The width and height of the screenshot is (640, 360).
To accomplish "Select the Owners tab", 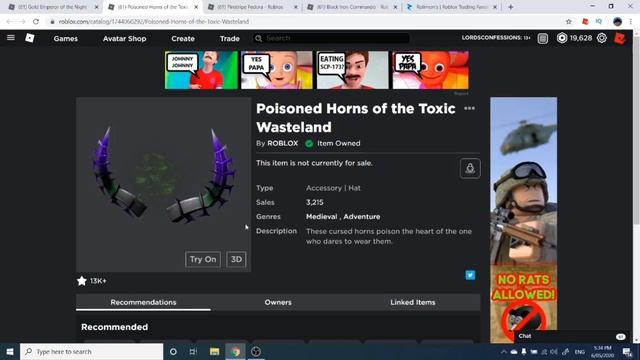I will pos(278,302).
